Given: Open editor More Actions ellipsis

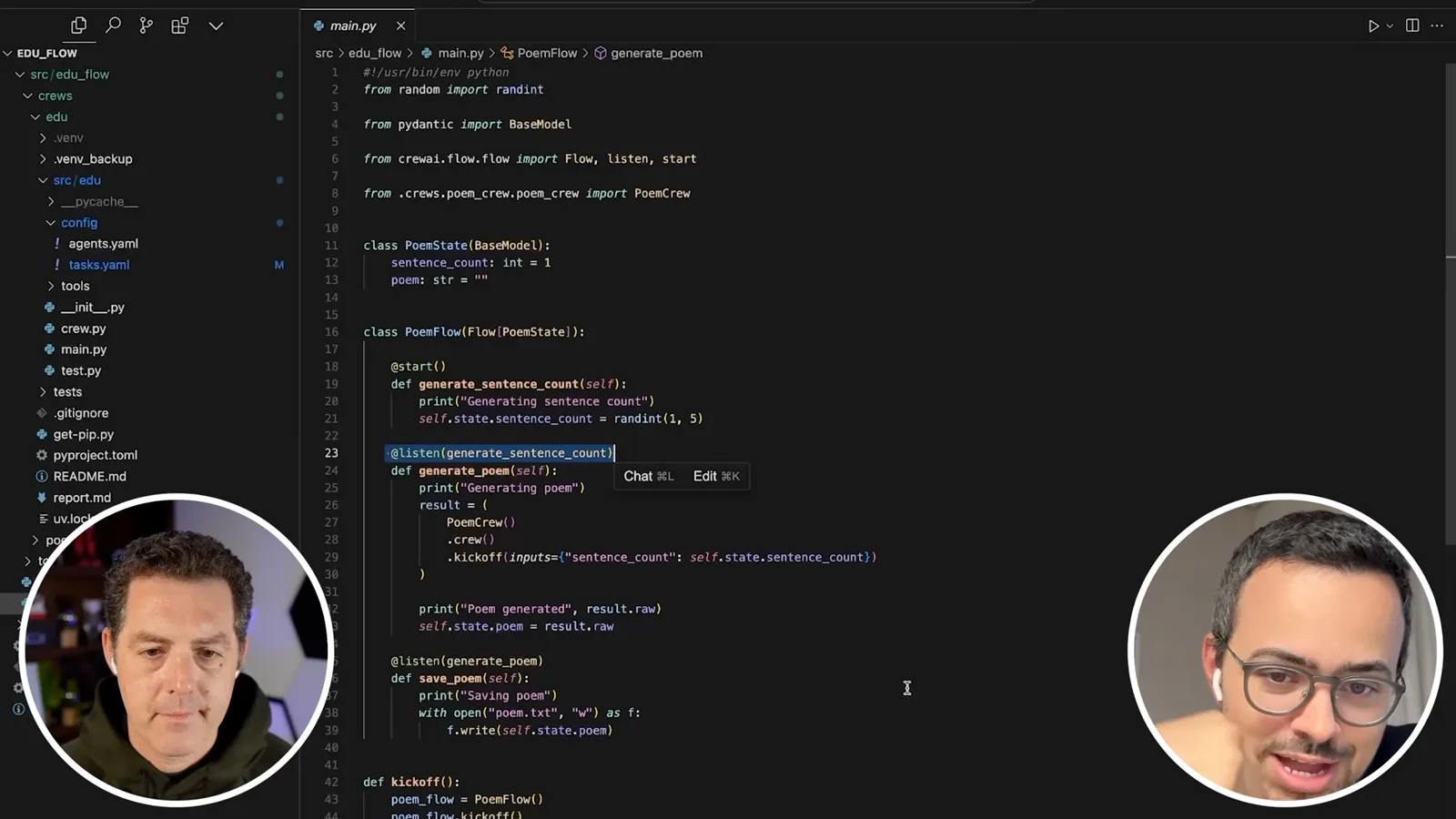Looking at the screenshot, I should (x=1437, y=25).
